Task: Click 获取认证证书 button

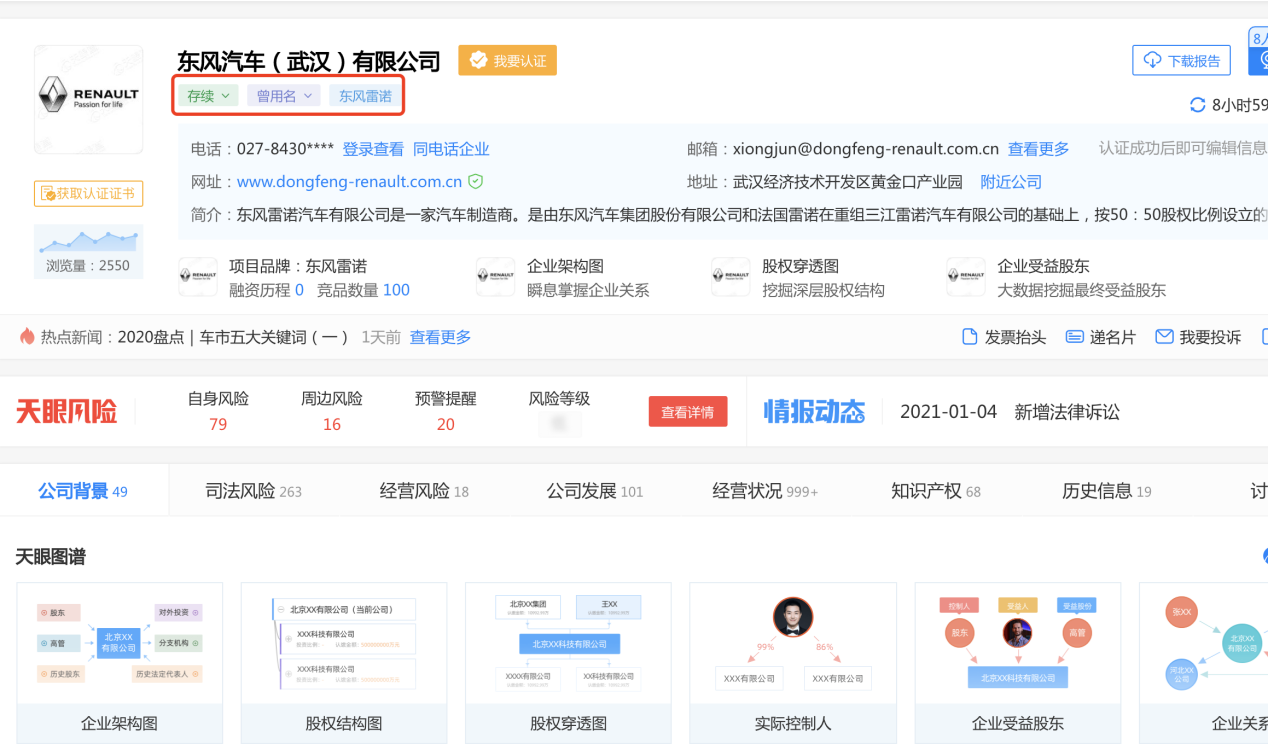Action: [88, 193]
